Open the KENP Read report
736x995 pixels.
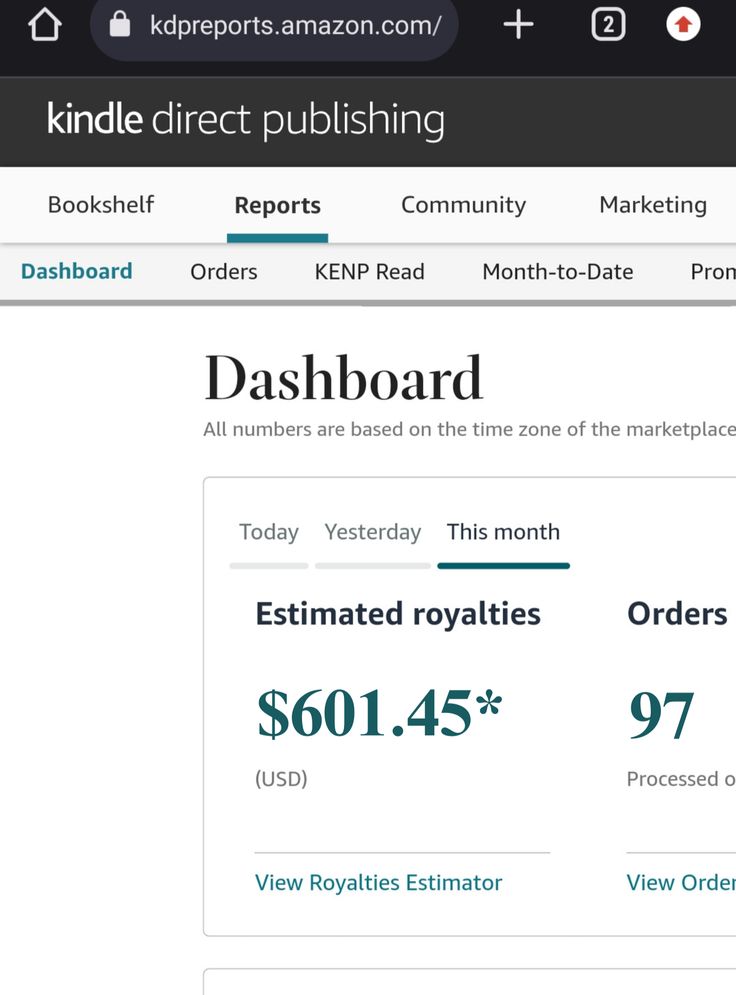pos(369,272)
